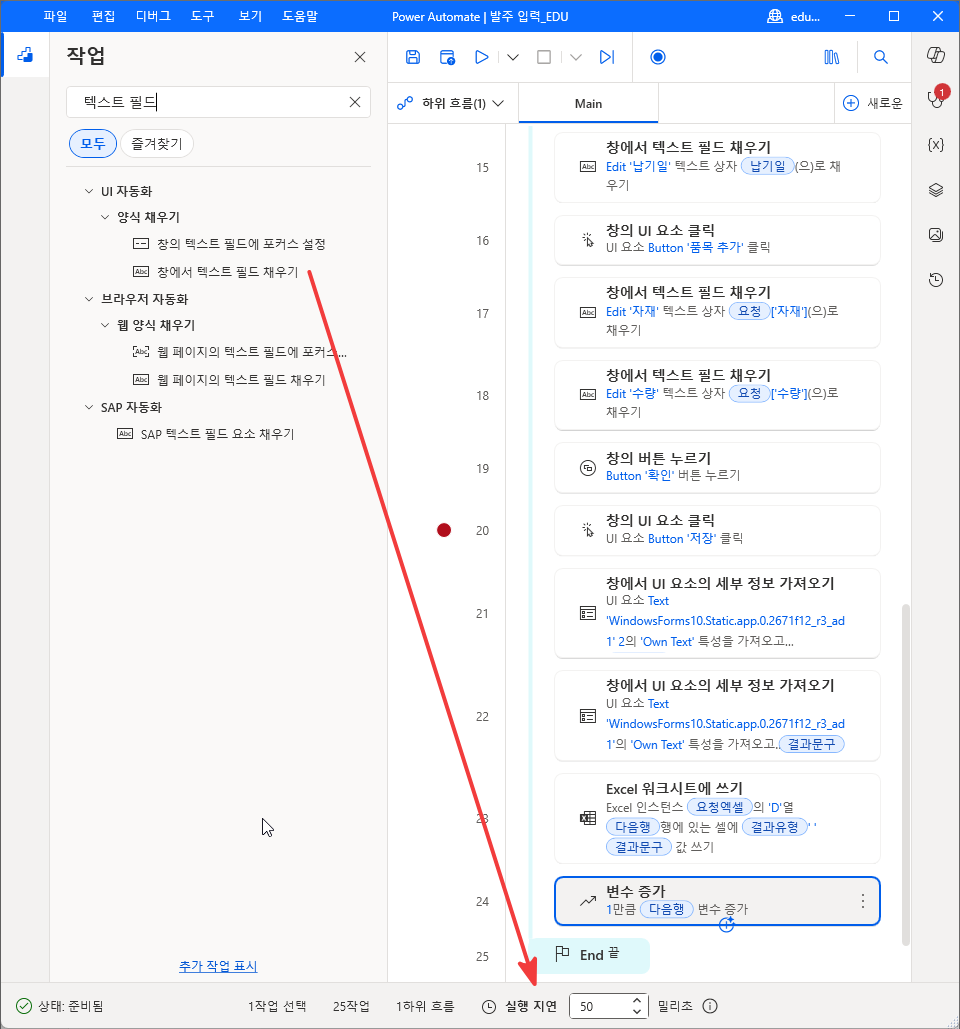This screenshot has height=1029, width=960.
Task: Click the stop square icon
Action: coord(544,57)
